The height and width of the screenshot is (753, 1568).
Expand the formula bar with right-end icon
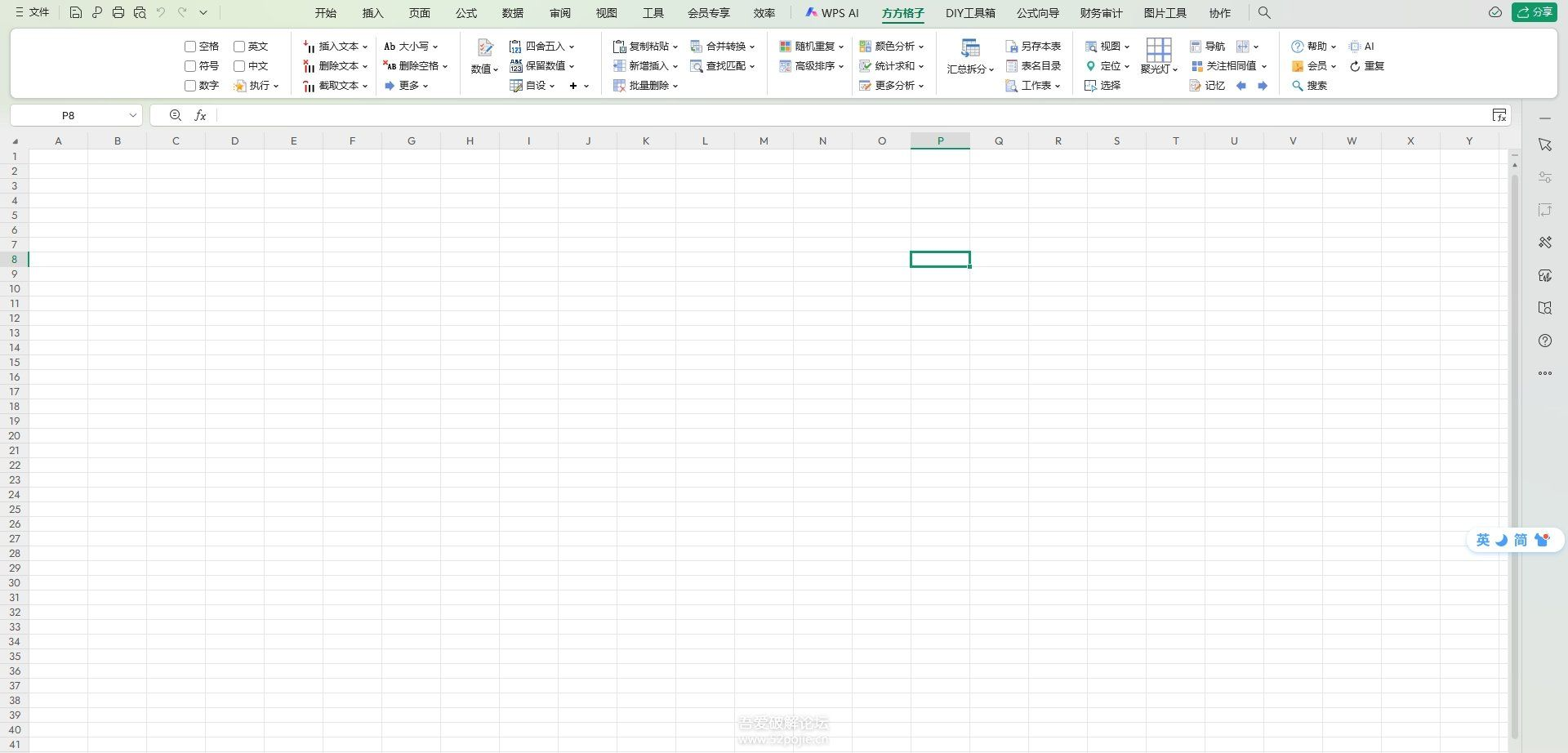[x=1499, y=115]
